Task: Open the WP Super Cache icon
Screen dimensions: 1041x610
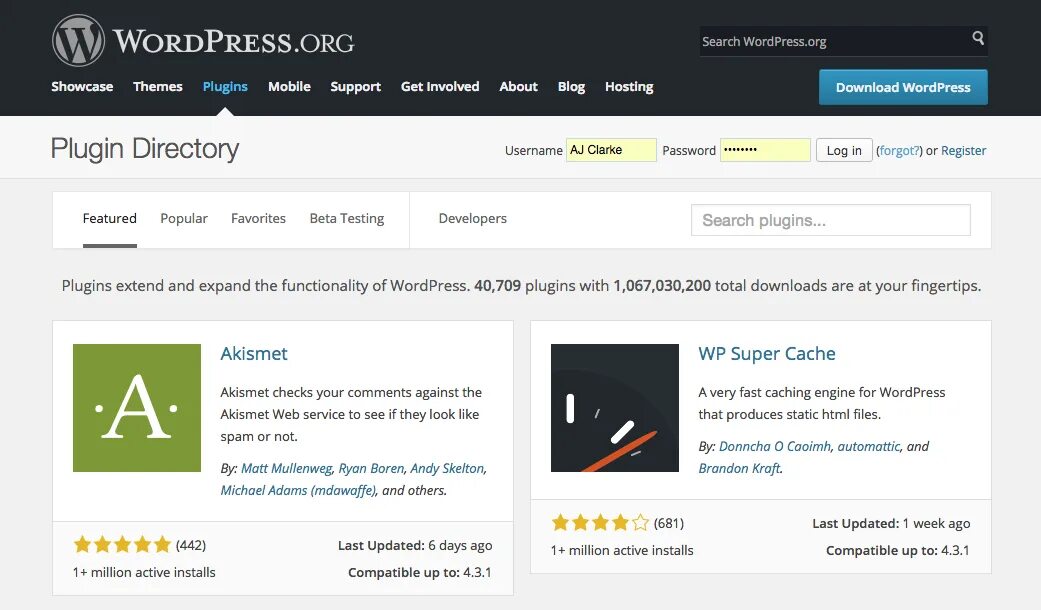Action: [x=615, y=408]
